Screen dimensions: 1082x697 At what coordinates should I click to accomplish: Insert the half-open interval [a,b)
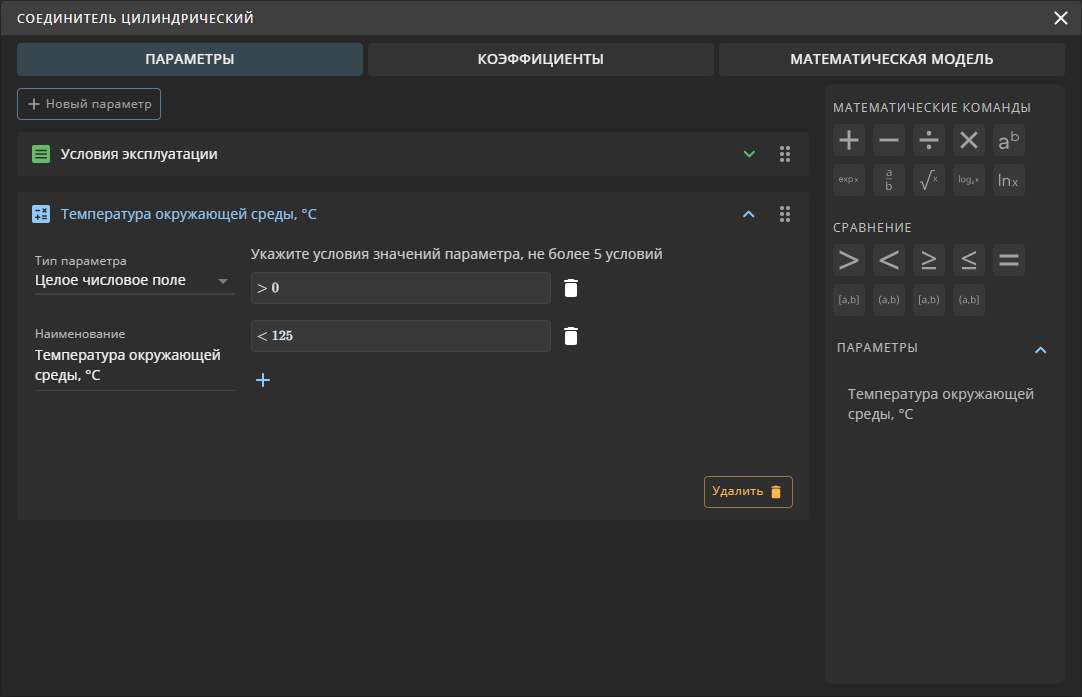[929, 300]
